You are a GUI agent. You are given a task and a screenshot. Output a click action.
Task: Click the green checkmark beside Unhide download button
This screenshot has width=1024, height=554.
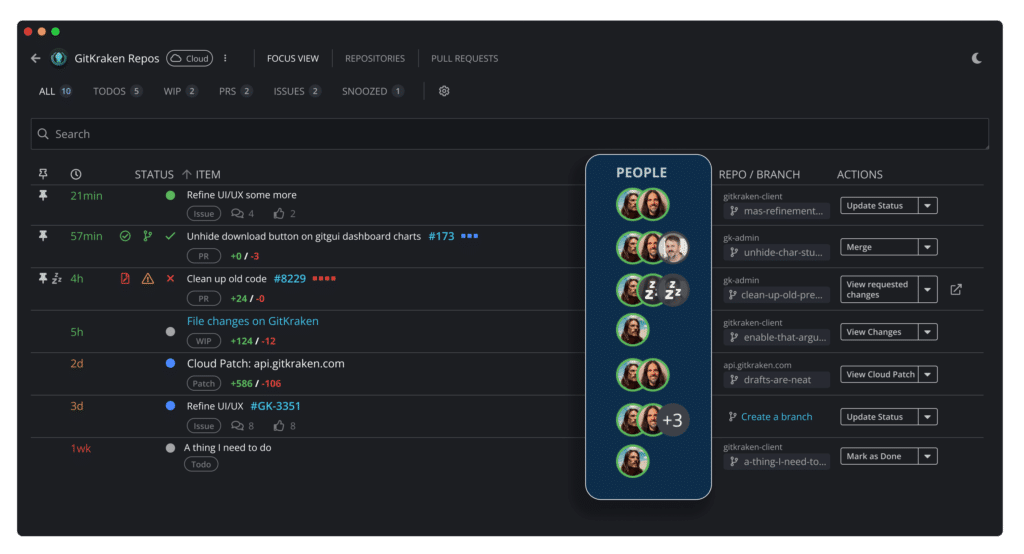click(170, 236)
